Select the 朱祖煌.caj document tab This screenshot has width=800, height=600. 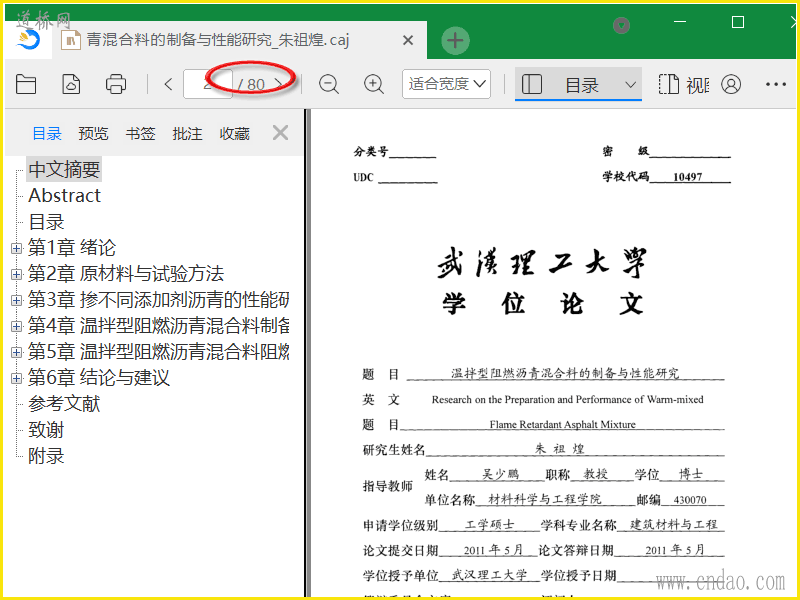(x=217, y=40)
